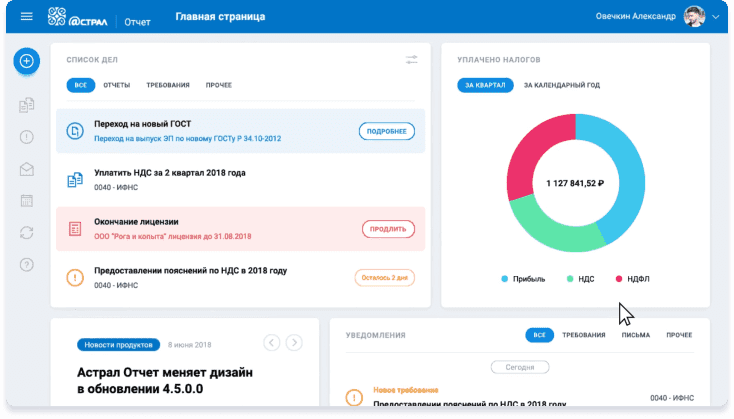This screenshot has height=419, width=734.
Task: Switch to ПРОЧЕЕ tab in notifications
Action: [x=679, y=335]
